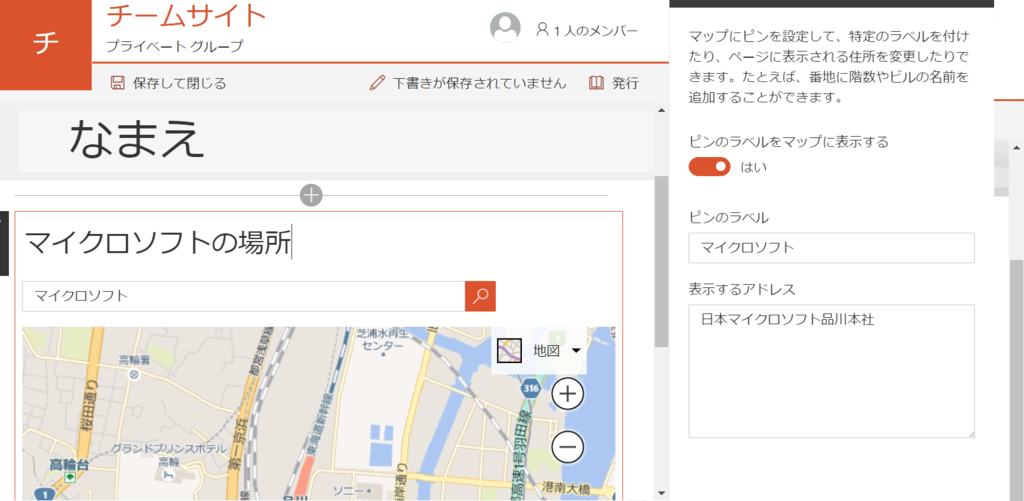Click the page scrollbar down arrow

[662, 493]
